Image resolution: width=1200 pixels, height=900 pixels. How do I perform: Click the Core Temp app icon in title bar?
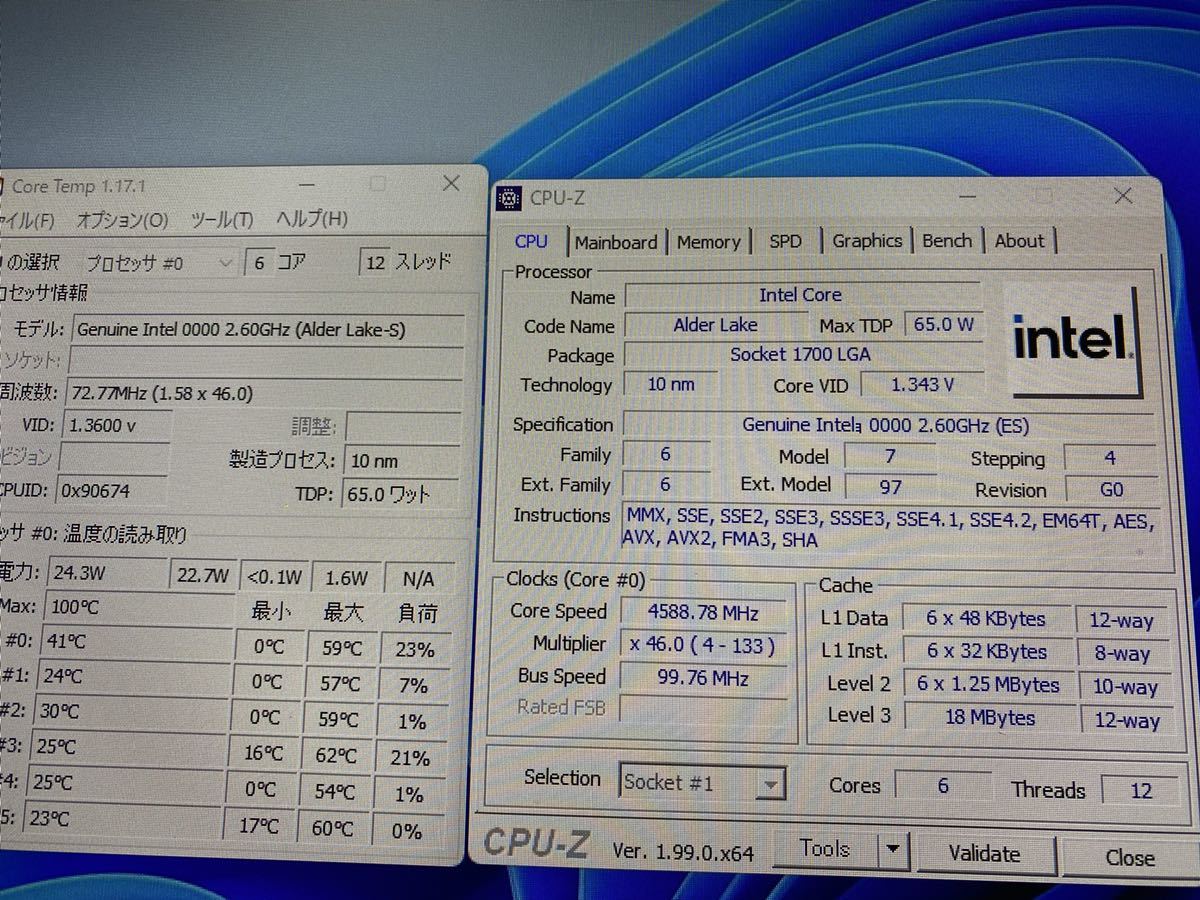point(2,185)
